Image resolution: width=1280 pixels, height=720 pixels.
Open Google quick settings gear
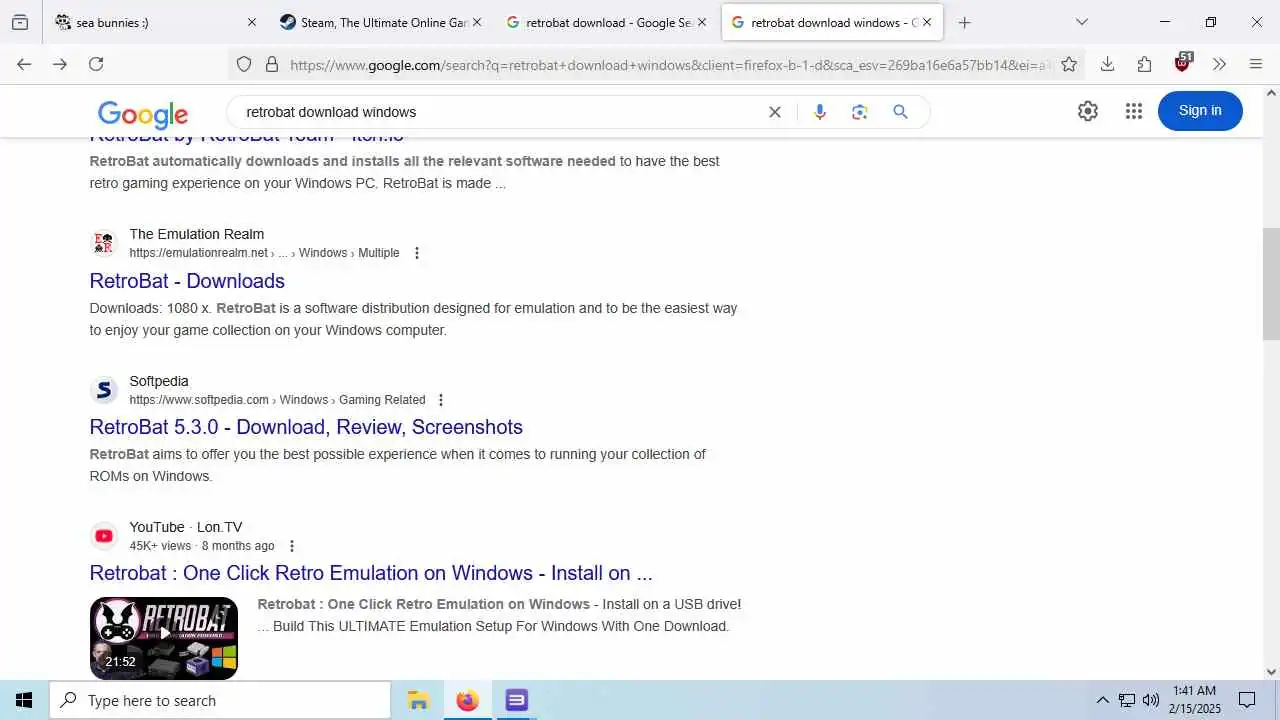(1088, 111)
